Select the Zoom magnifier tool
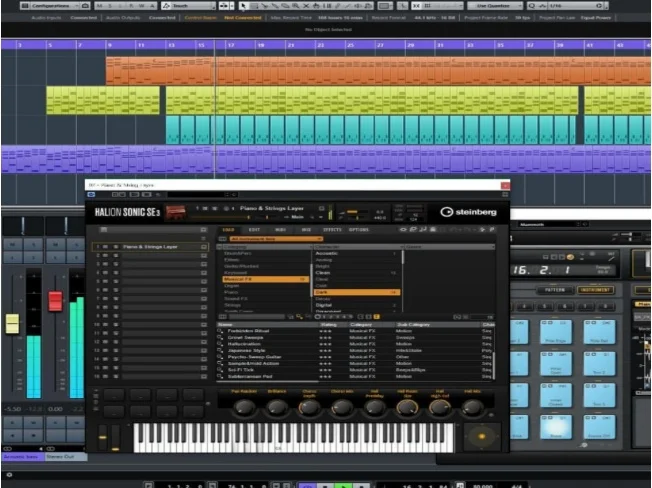Screen dimensions: 652x488 [295, 6]
